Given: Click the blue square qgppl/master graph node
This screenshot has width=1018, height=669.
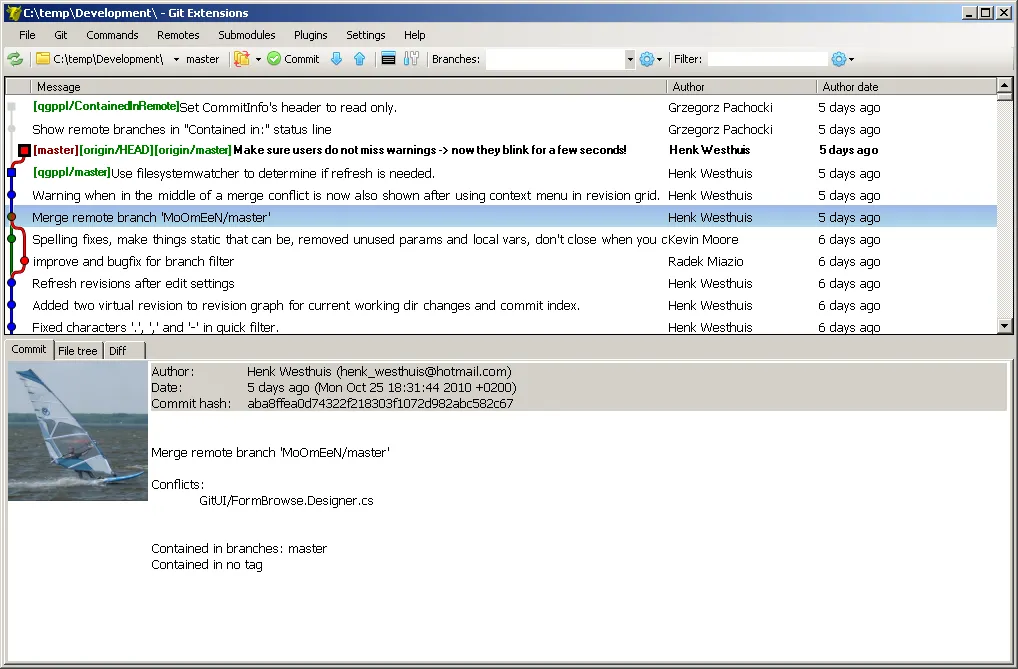Looking at the screenshot, I should pyautogui.click(x=11, y=173).
